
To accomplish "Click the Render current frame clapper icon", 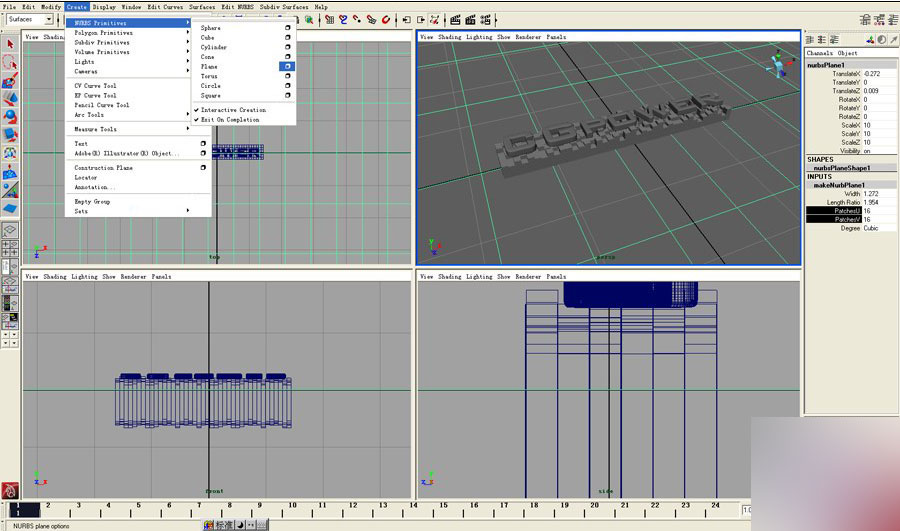I will (455, 19).
